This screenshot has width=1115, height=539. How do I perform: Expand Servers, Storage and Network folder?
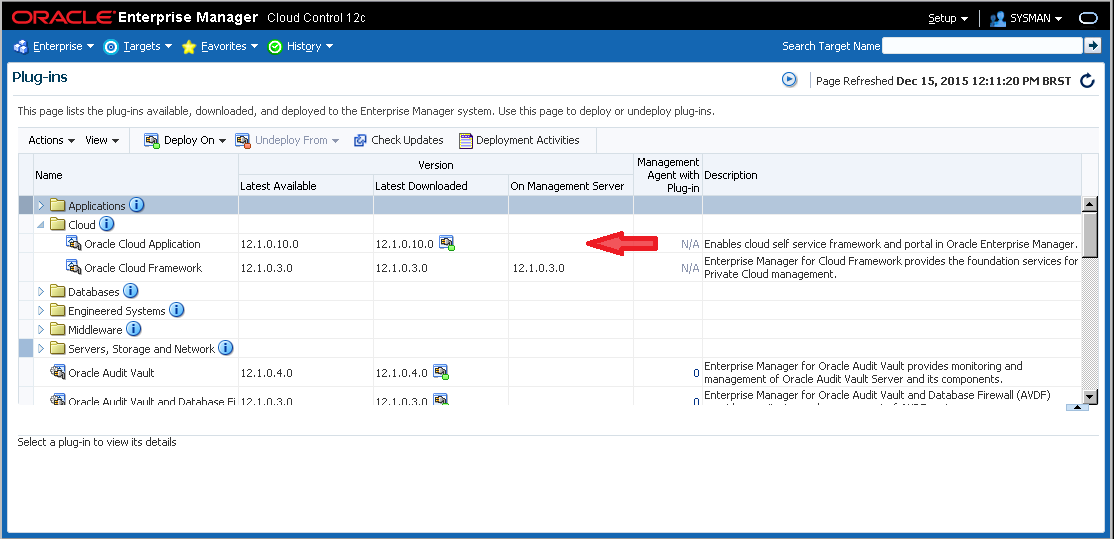(x=41, y=349)
